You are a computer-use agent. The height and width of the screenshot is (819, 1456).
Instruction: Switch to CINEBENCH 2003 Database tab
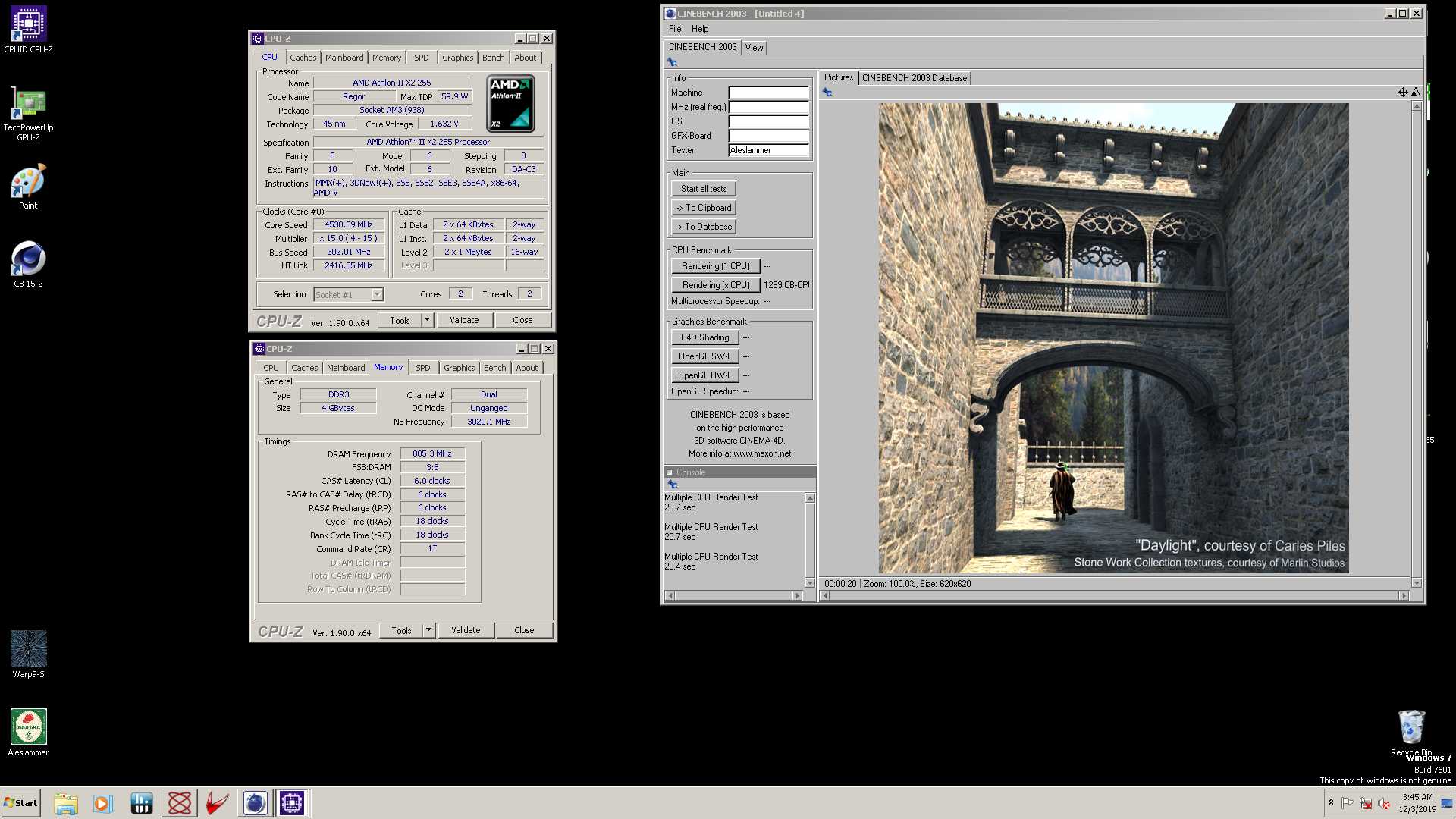tap(915, 78)
